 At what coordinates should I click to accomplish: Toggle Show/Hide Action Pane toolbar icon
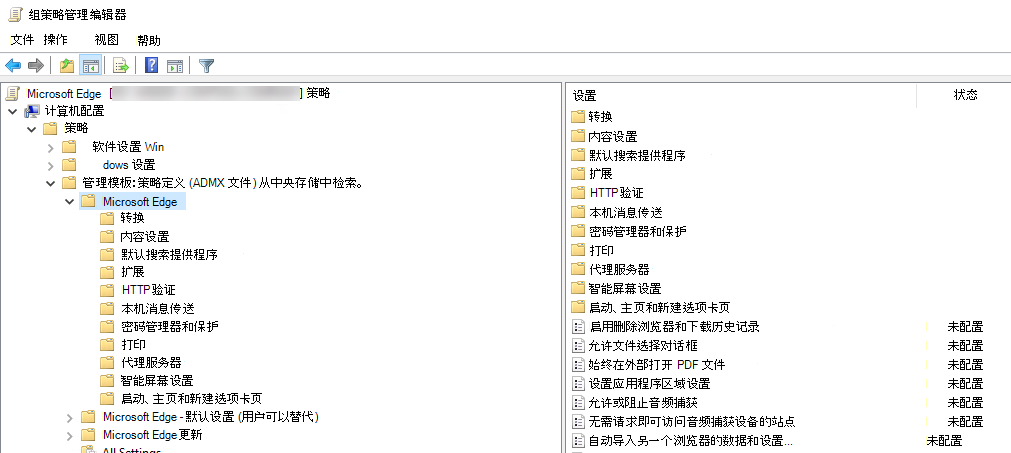tap(175, 65)
